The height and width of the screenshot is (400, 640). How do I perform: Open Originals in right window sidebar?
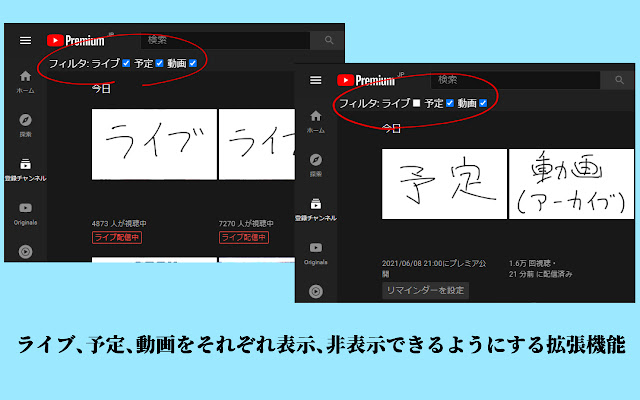point(316,253)
